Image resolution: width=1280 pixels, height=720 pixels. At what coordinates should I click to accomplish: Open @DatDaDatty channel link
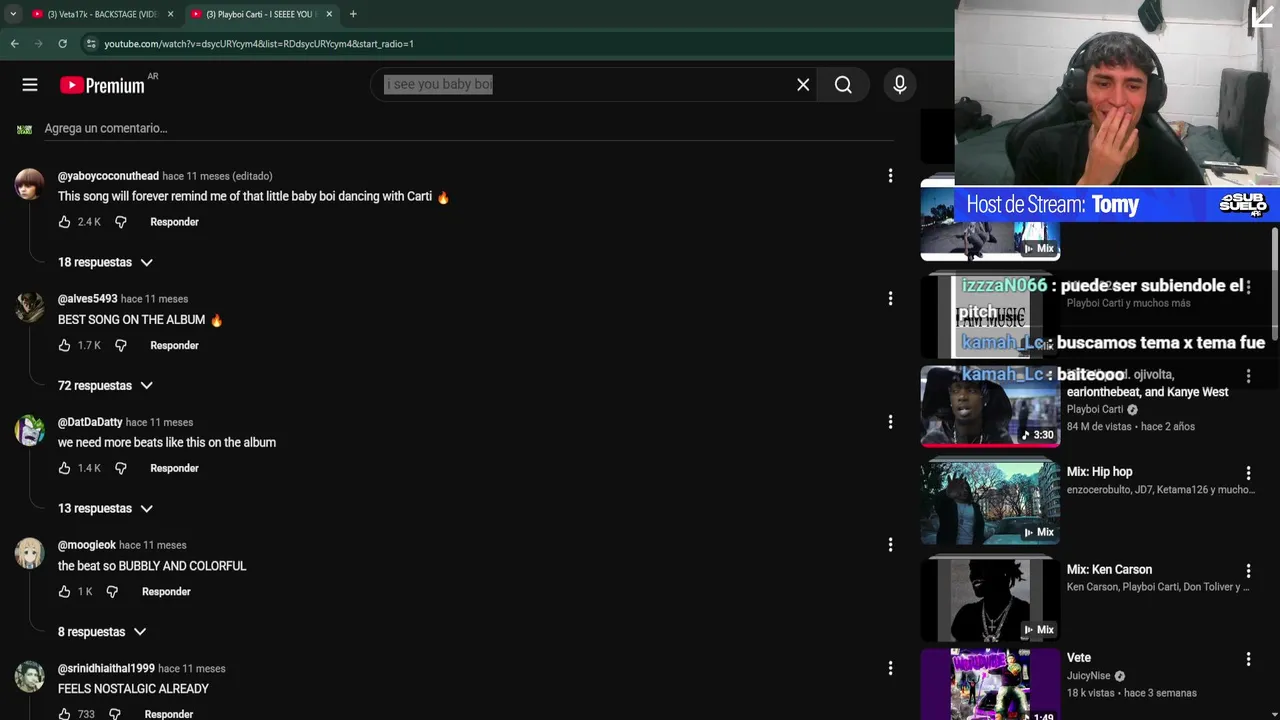(x=90, y=422)
